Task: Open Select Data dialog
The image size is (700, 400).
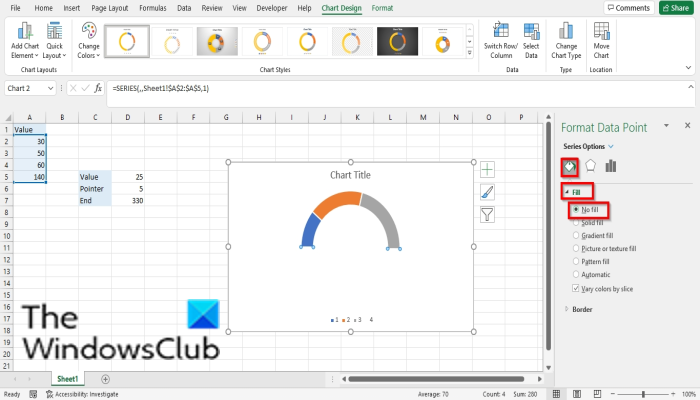Action: tap(531, 41)
